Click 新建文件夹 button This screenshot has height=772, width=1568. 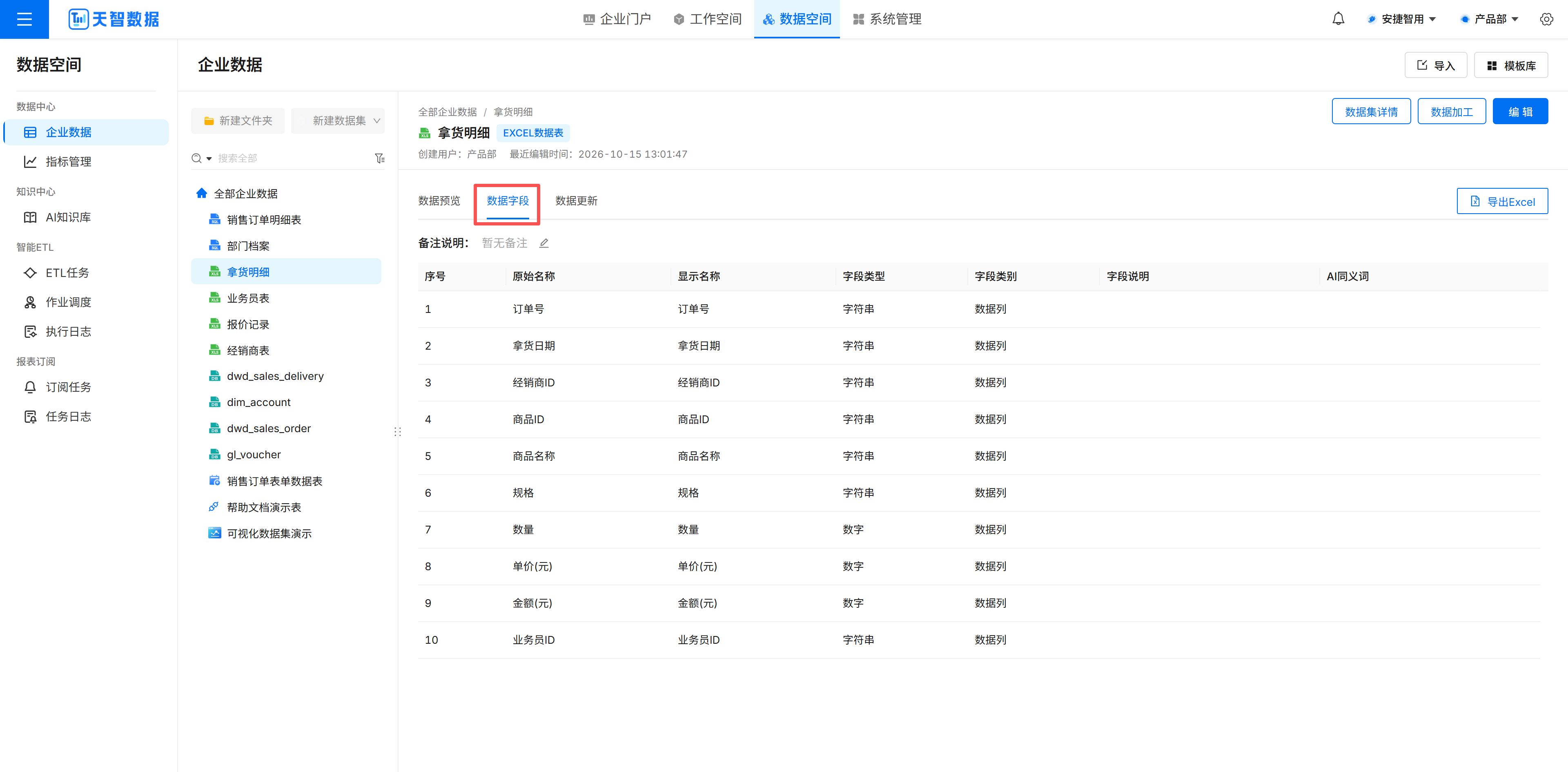237,120
